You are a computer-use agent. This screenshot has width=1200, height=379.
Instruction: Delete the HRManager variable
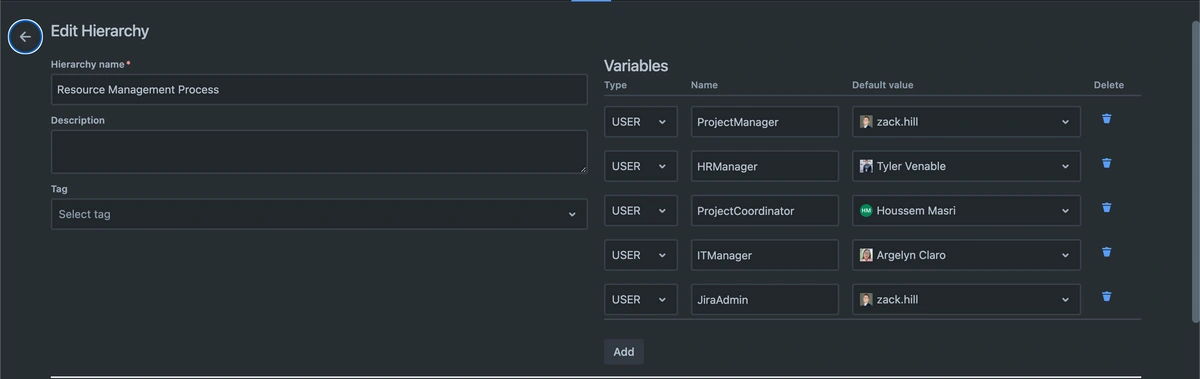pyautogui.click(x=1106, y=163)
